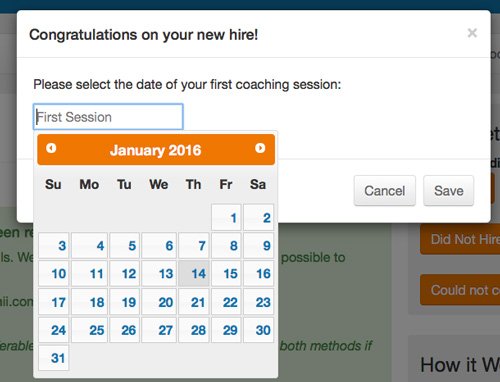The image size is (500, 382).
Task: Pick January 1 as session date
Action: tap(226, 218)
